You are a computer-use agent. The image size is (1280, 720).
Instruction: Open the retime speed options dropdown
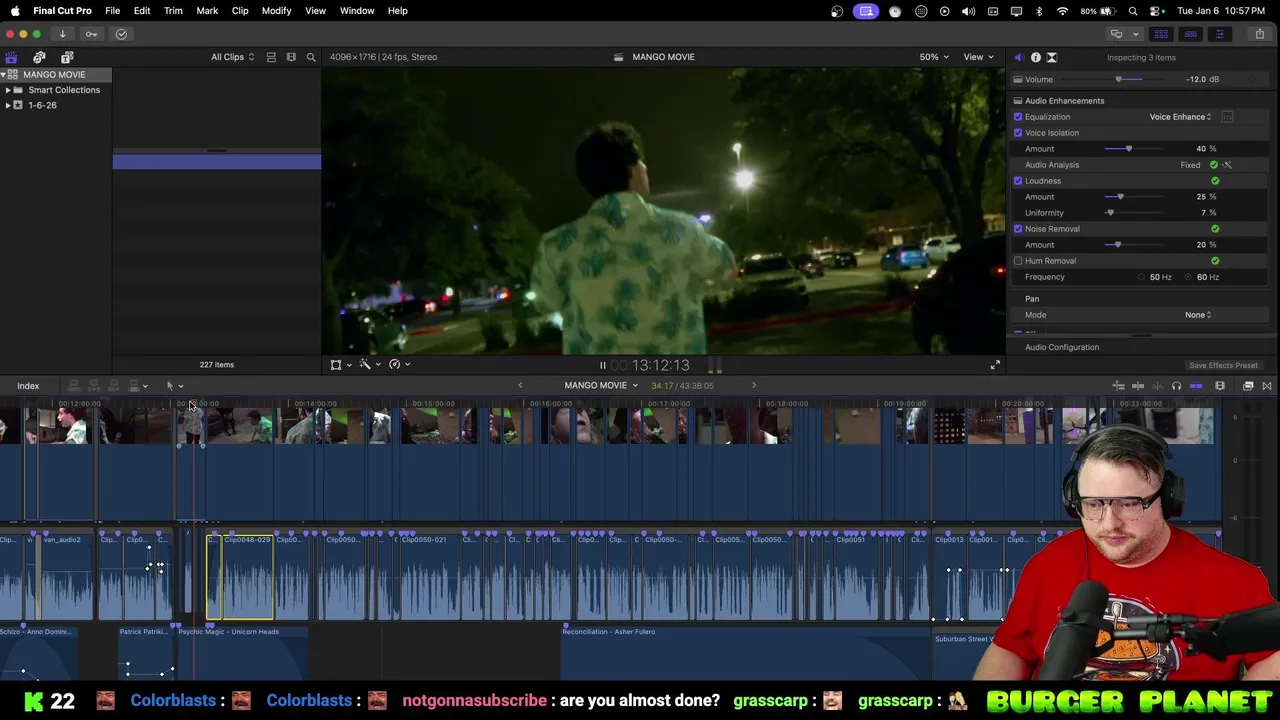click(x=399, y=365)
